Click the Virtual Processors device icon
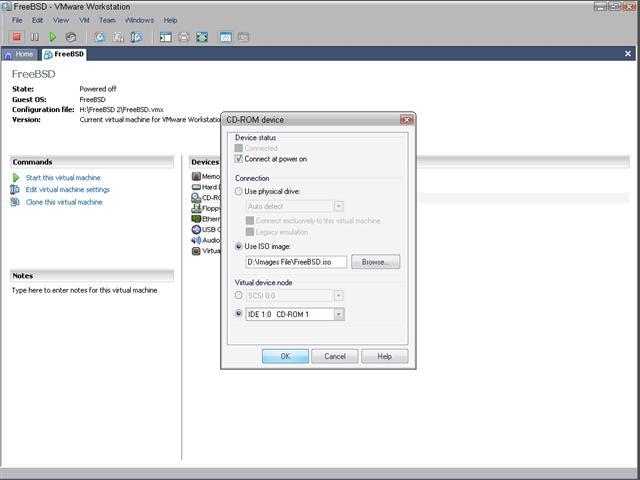This screenshot has width=640, height=480. (x=196, y=251)
